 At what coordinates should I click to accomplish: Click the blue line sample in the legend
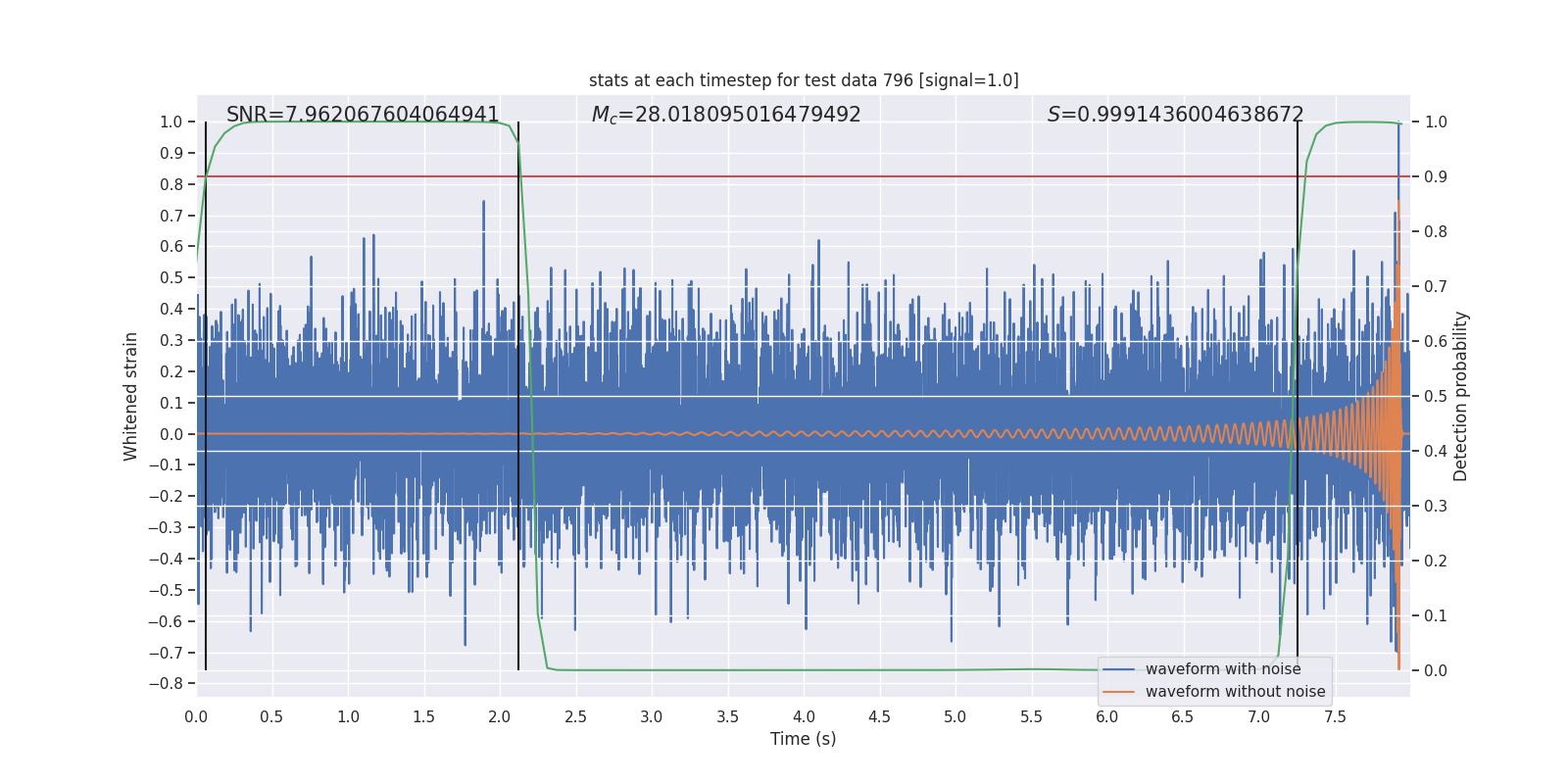click(x=1118, y=669)
